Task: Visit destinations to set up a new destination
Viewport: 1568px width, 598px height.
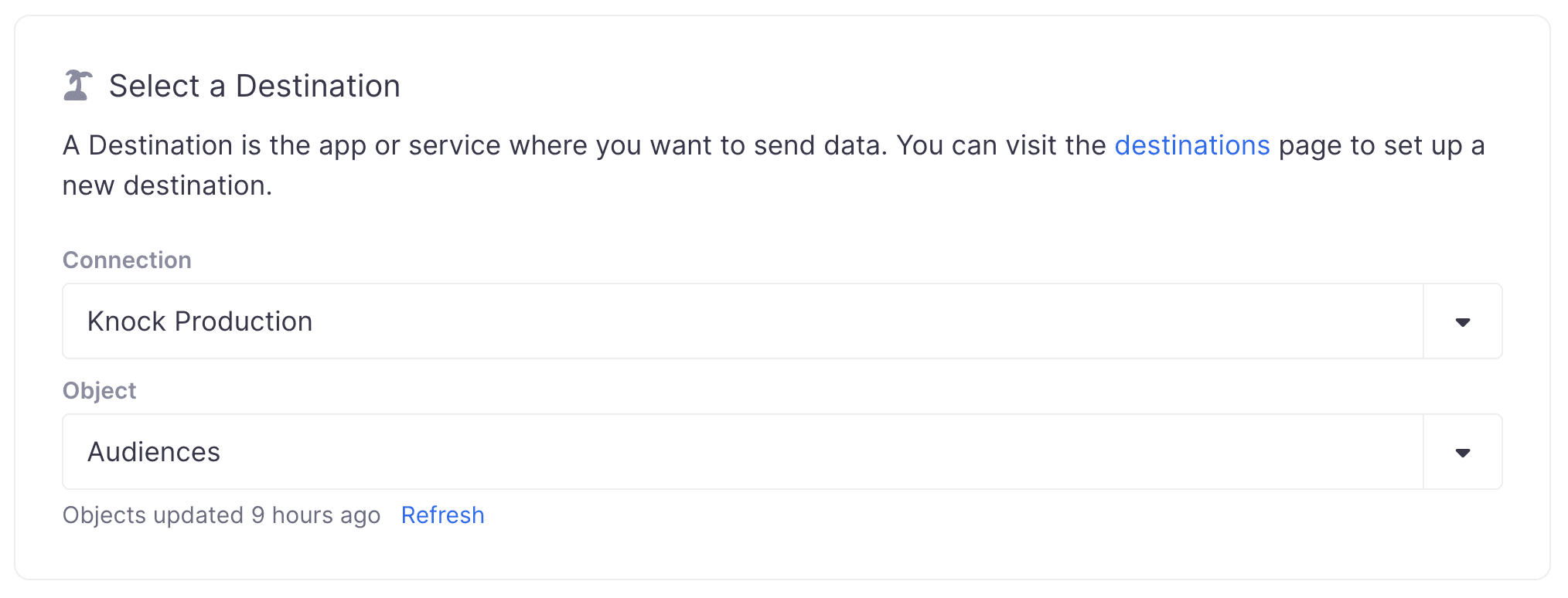Action: click(1191, 145)
